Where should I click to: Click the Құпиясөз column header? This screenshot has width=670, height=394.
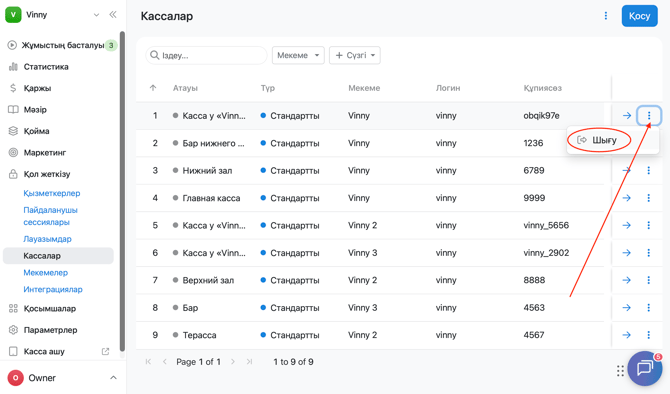[x=542, y=88]
